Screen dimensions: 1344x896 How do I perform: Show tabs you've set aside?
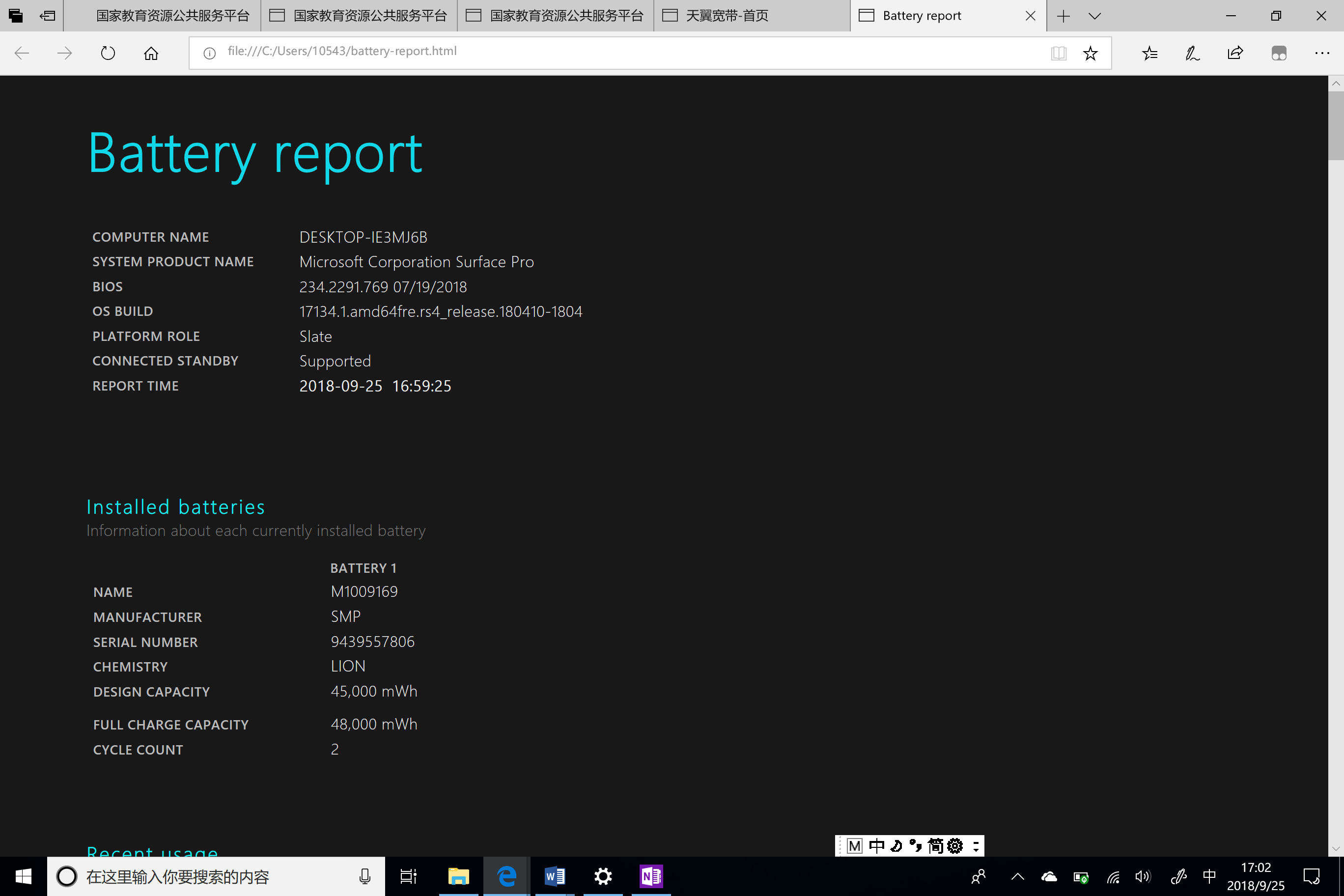click(16, 15)
